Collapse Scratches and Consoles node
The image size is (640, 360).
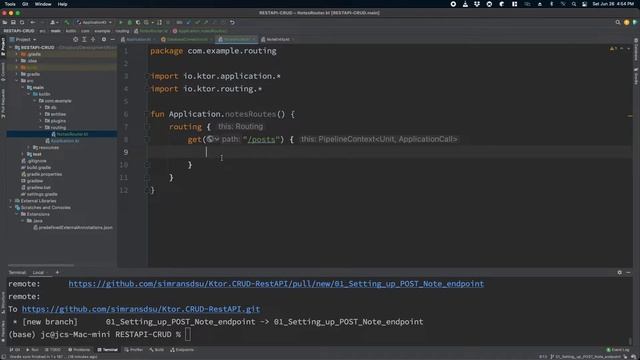tap(11, 207)
